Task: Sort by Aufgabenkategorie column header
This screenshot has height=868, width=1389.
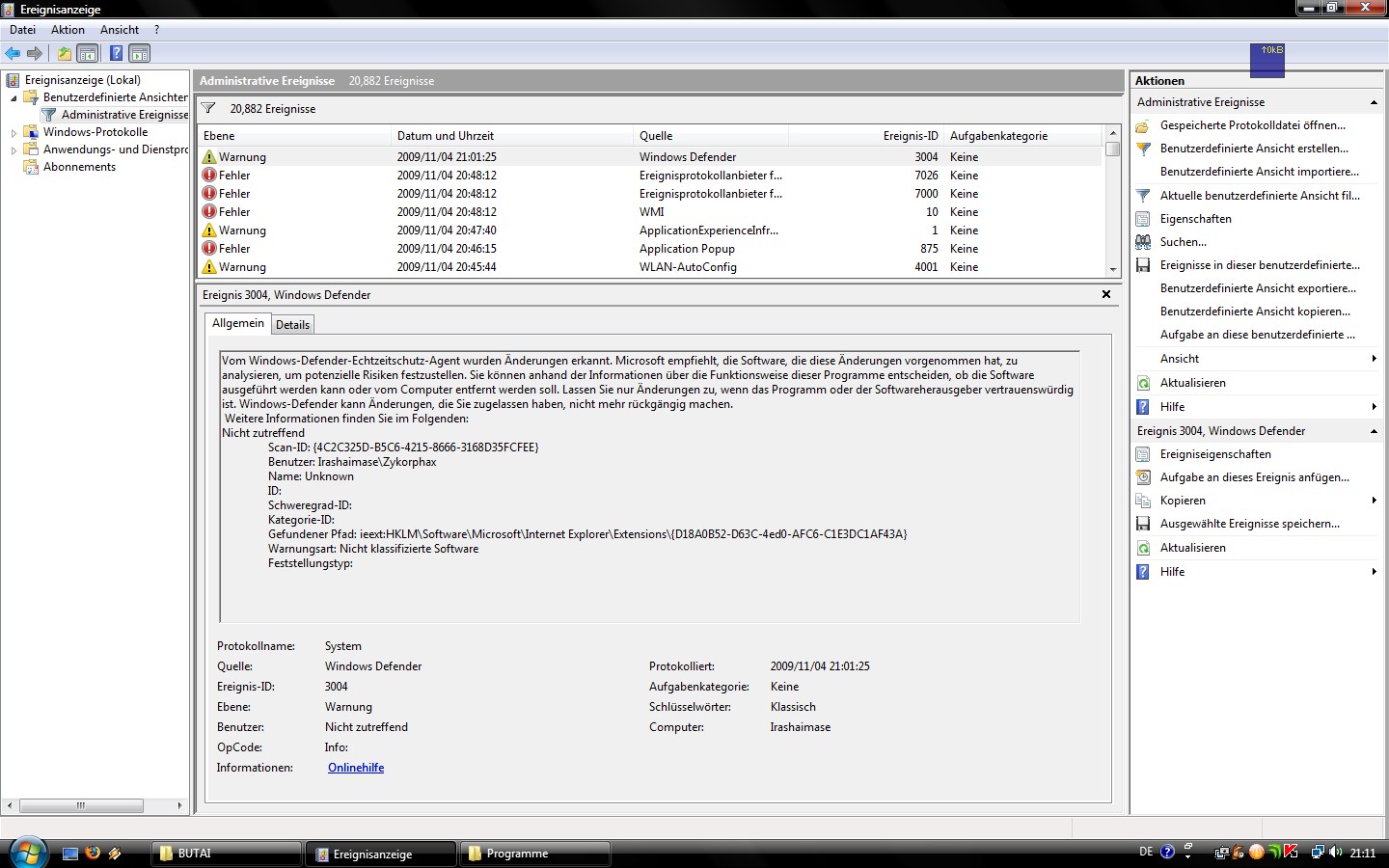Action: coord(1022,136)
